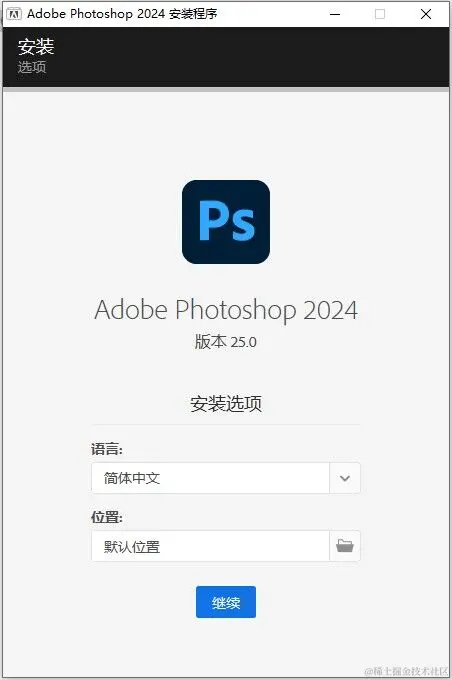Click the divider line under 安装选项
The width and height of the screenshot is (452, 680).
226,425
